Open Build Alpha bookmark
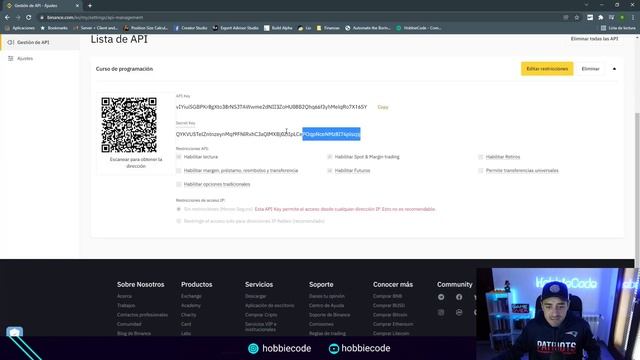The image size is (640, 360). [278, 28]
